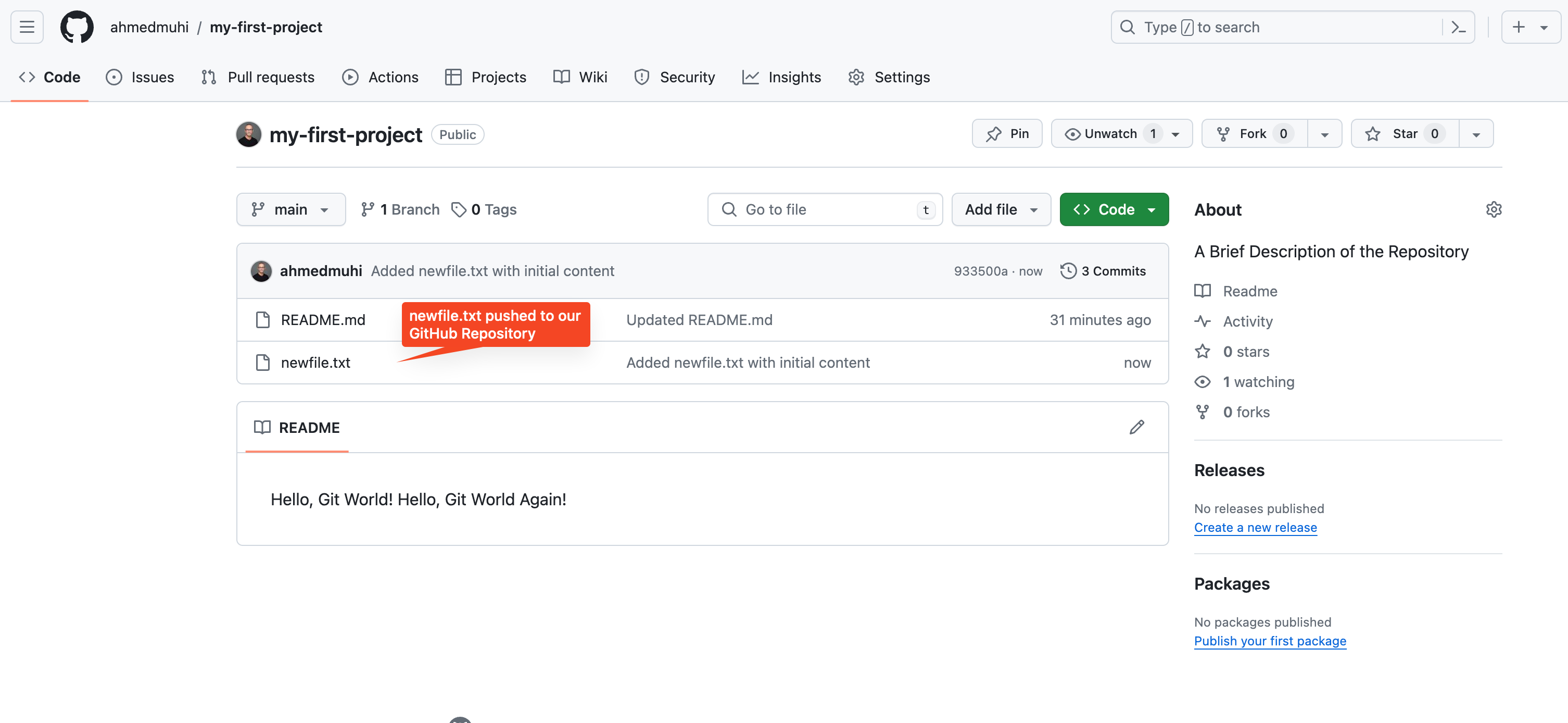Image resolution: width=1568 pixels, height=723 pixels.
Task: Open the Releases heading link
Action: point(1229,470)
